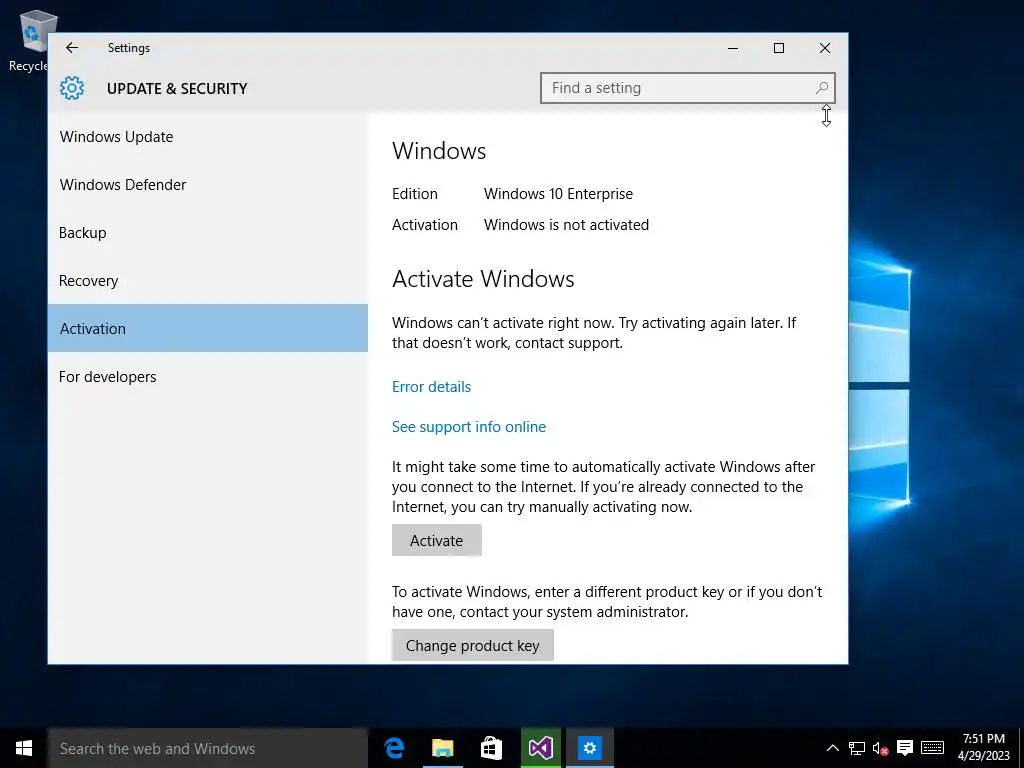The height and width of the screenshot is (768, 1024).
Task: Click the Windows is not activated text
Action: click(x=566, y=225)
